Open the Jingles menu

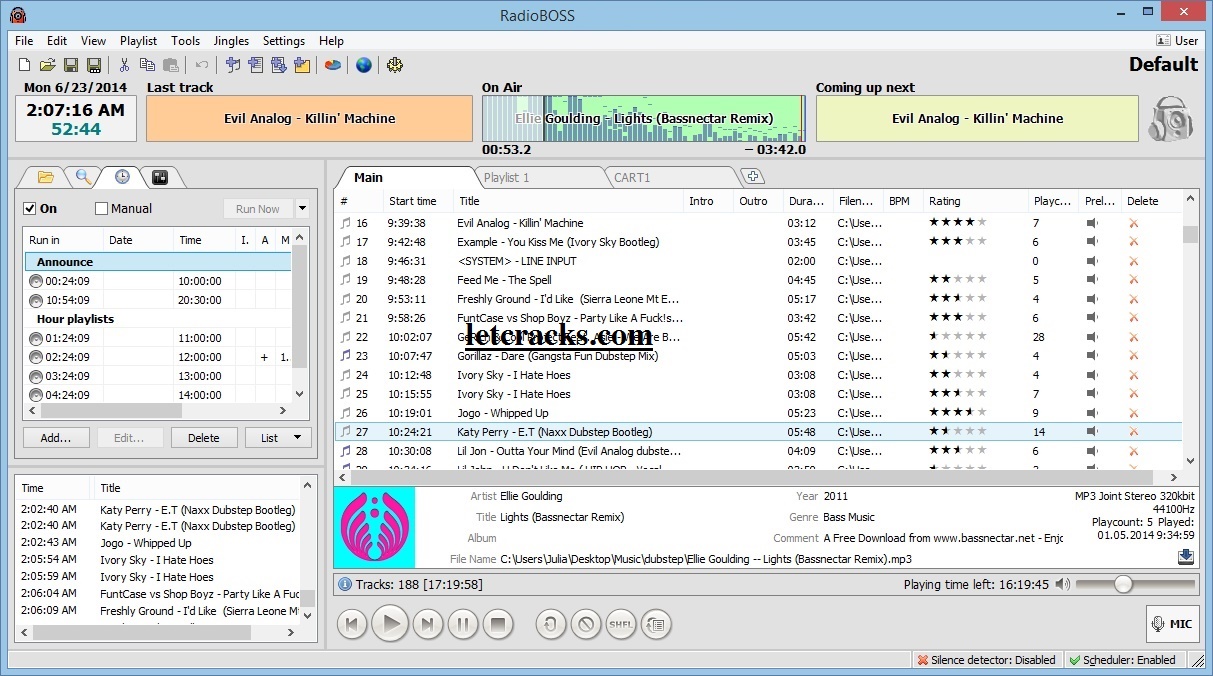(231, 41)
